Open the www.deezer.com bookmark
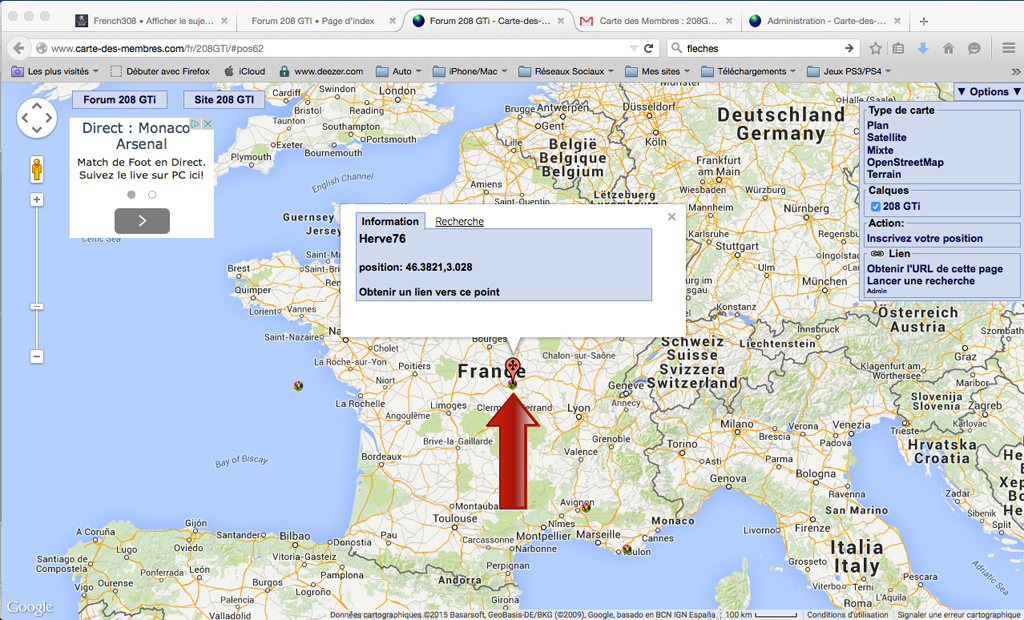Screen dimensions: 1024x620 (x=321, y=71)
